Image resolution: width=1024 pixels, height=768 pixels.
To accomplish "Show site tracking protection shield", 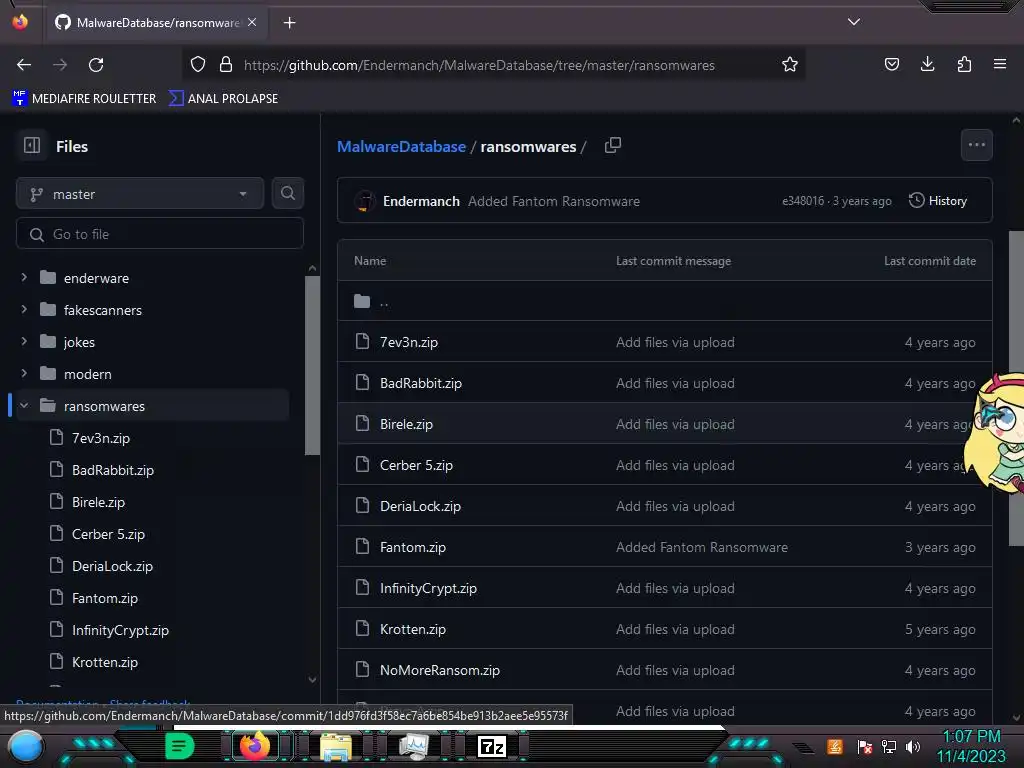I will point(198,65).
